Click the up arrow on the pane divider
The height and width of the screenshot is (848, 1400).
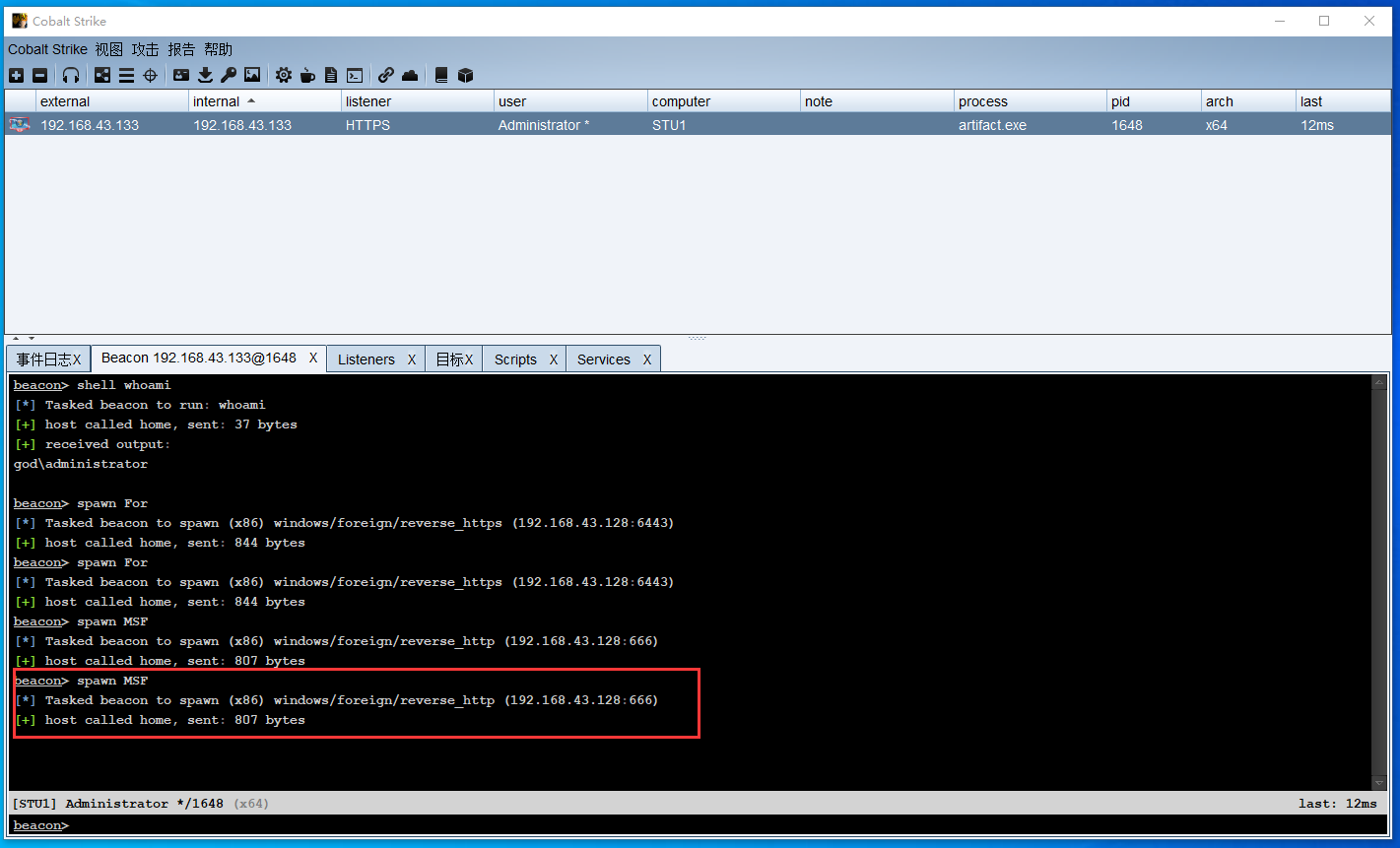[15, 339]
